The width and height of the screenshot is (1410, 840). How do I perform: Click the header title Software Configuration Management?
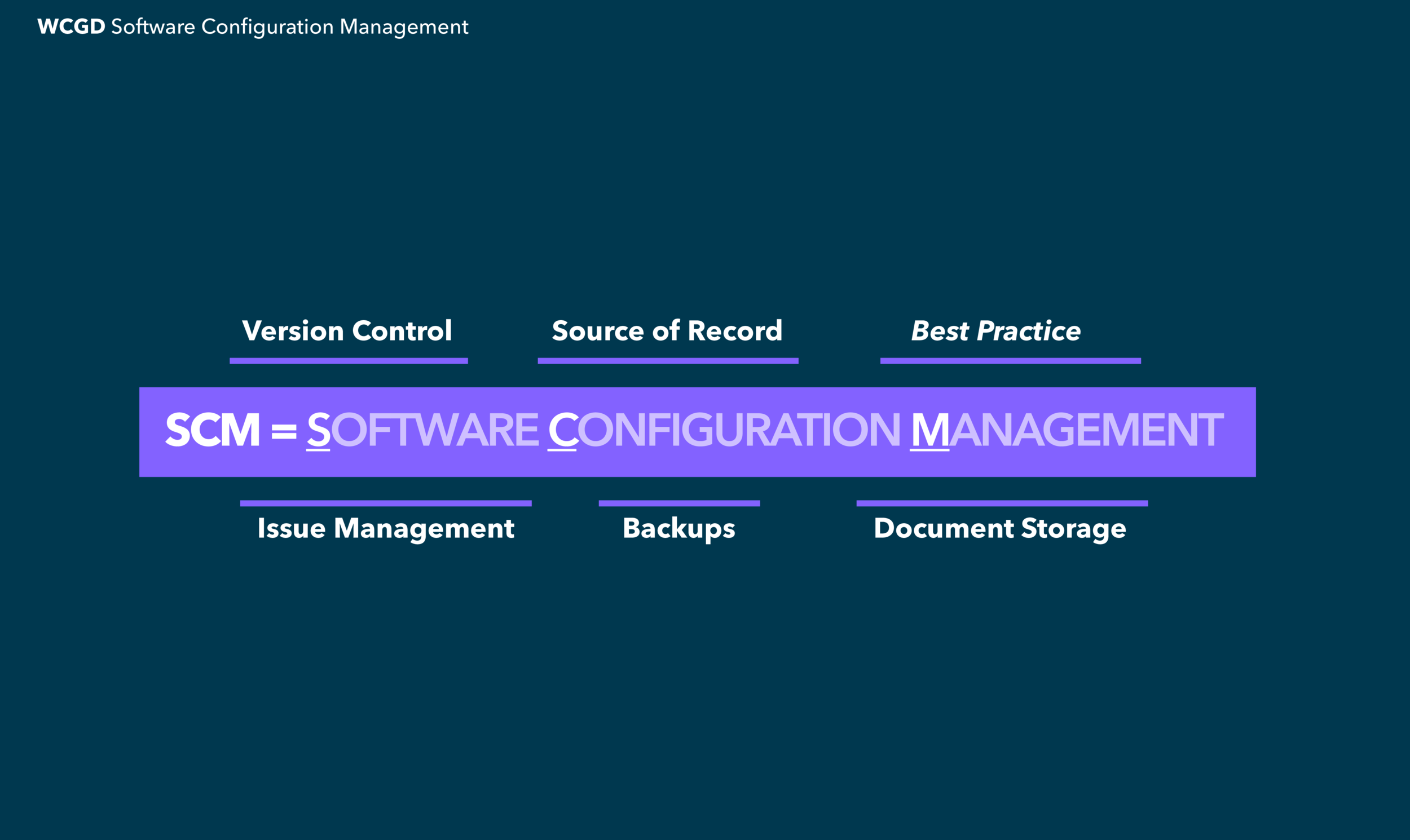(x=289, y=26)
